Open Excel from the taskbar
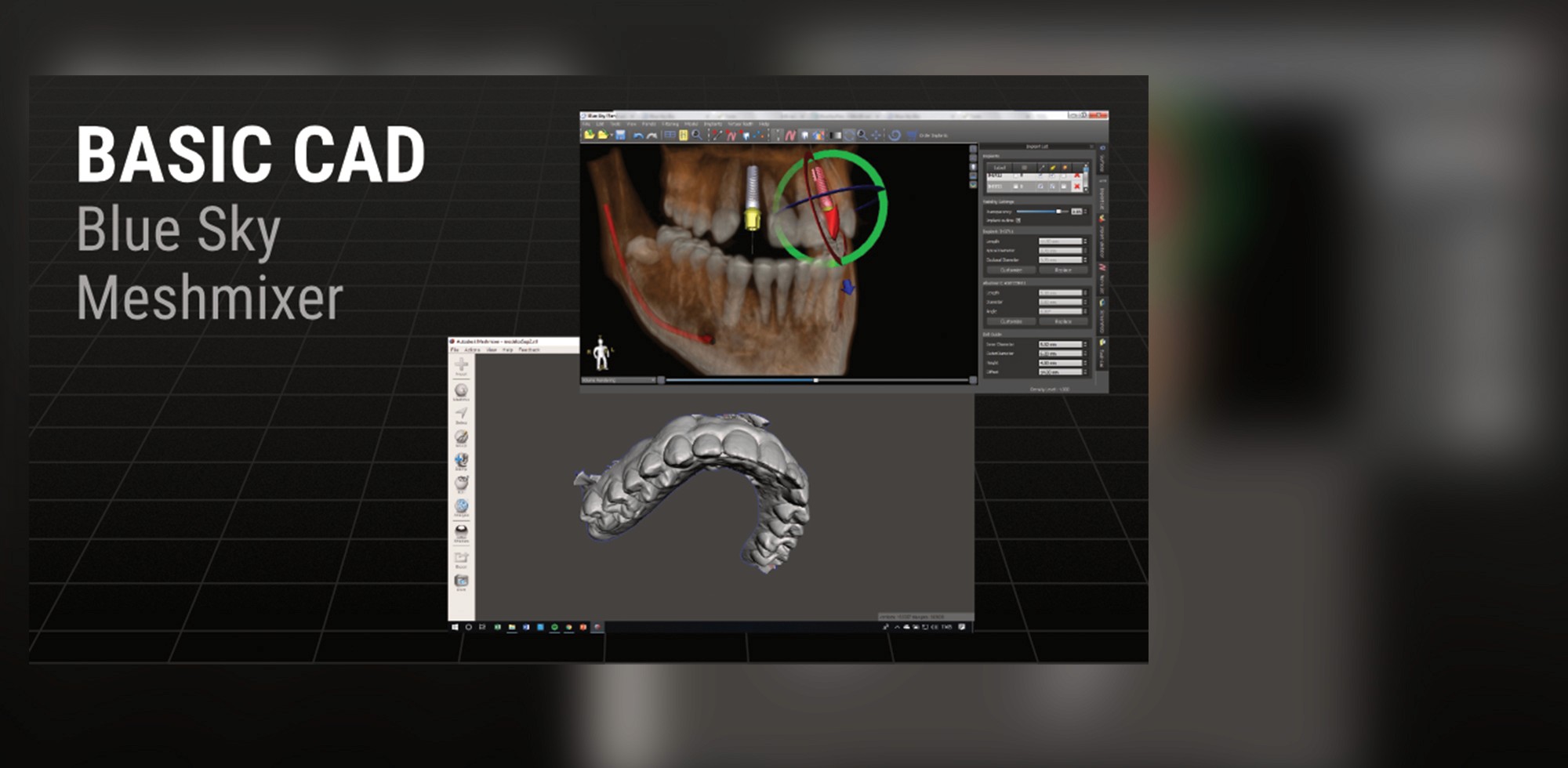The width and height of the screenshot is (1568, 768). coord(497,627)
